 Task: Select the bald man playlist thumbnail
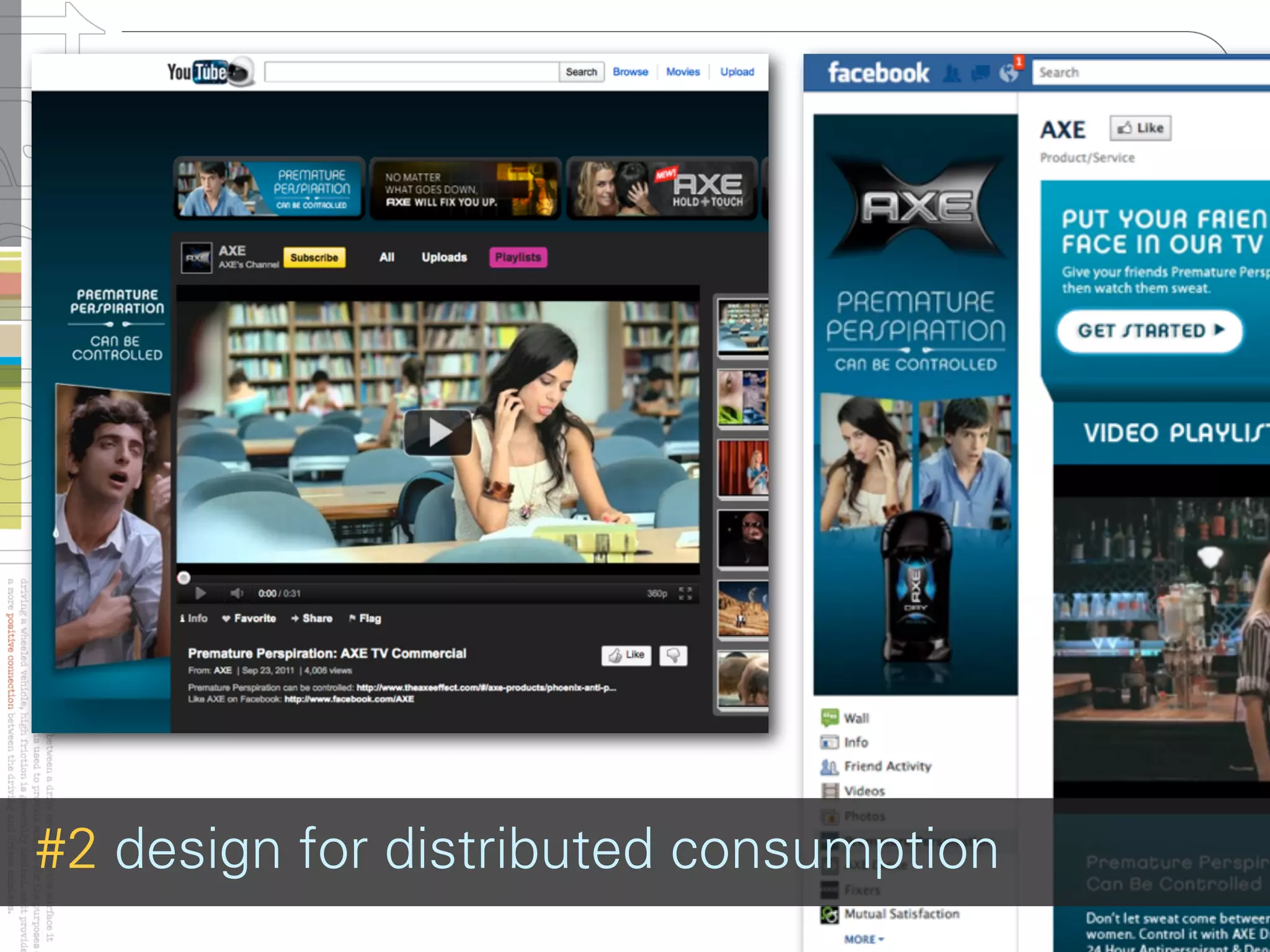point(743,539)
